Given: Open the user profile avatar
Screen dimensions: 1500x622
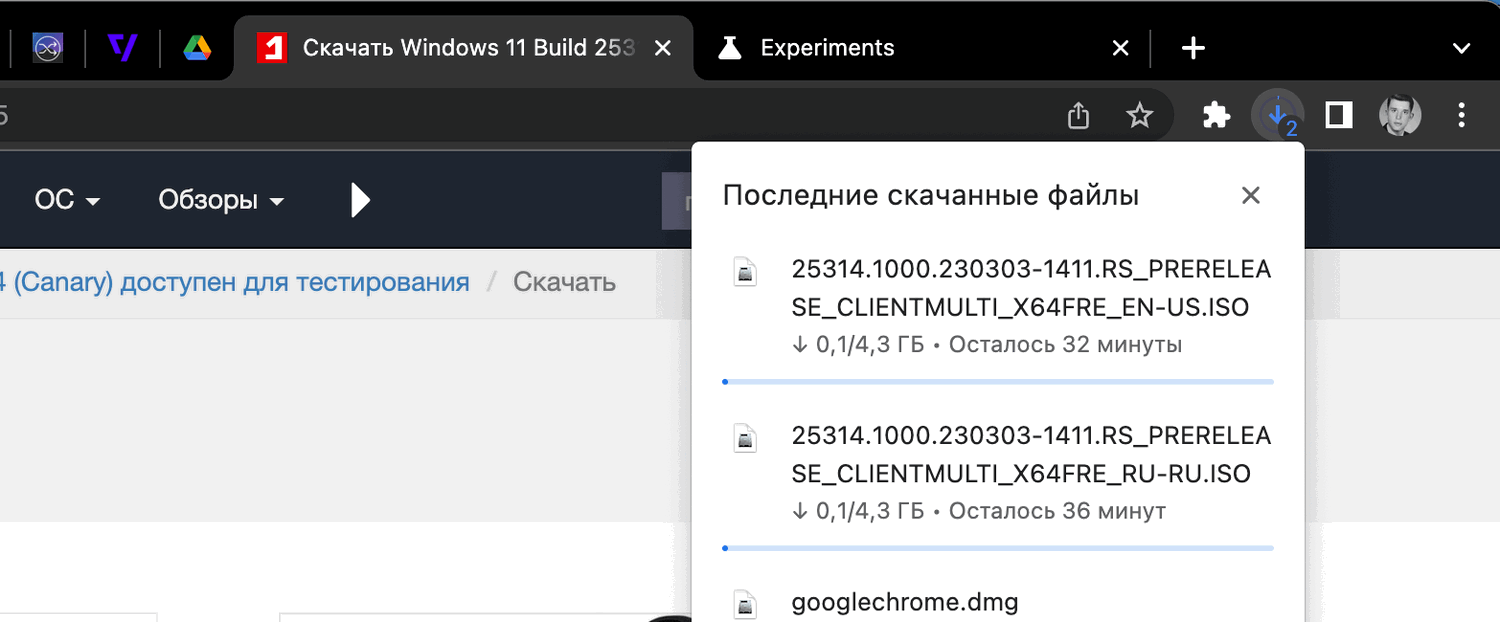Looking at the screenshot, I should 1400,117.
